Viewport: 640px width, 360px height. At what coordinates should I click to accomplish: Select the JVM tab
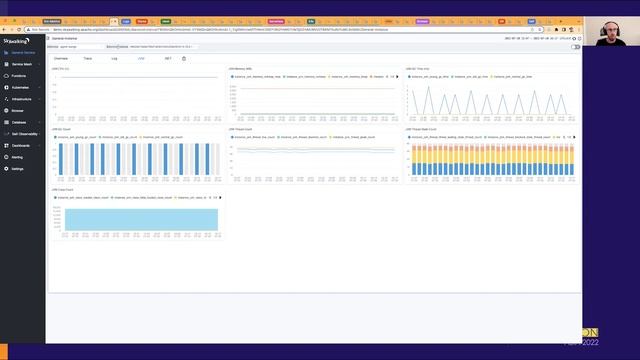(141, 58)
